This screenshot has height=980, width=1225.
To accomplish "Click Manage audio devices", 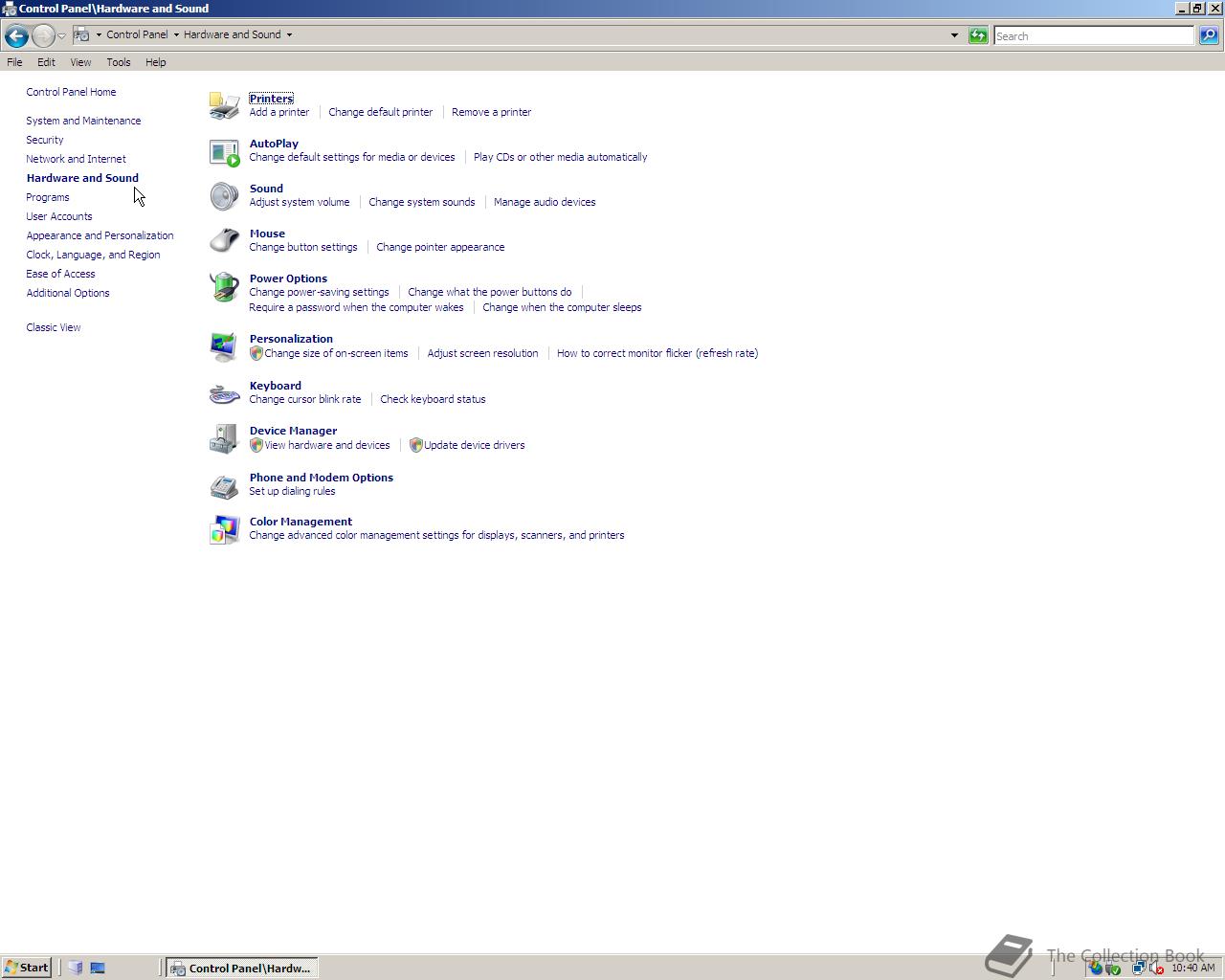I will tap(545, 202).
